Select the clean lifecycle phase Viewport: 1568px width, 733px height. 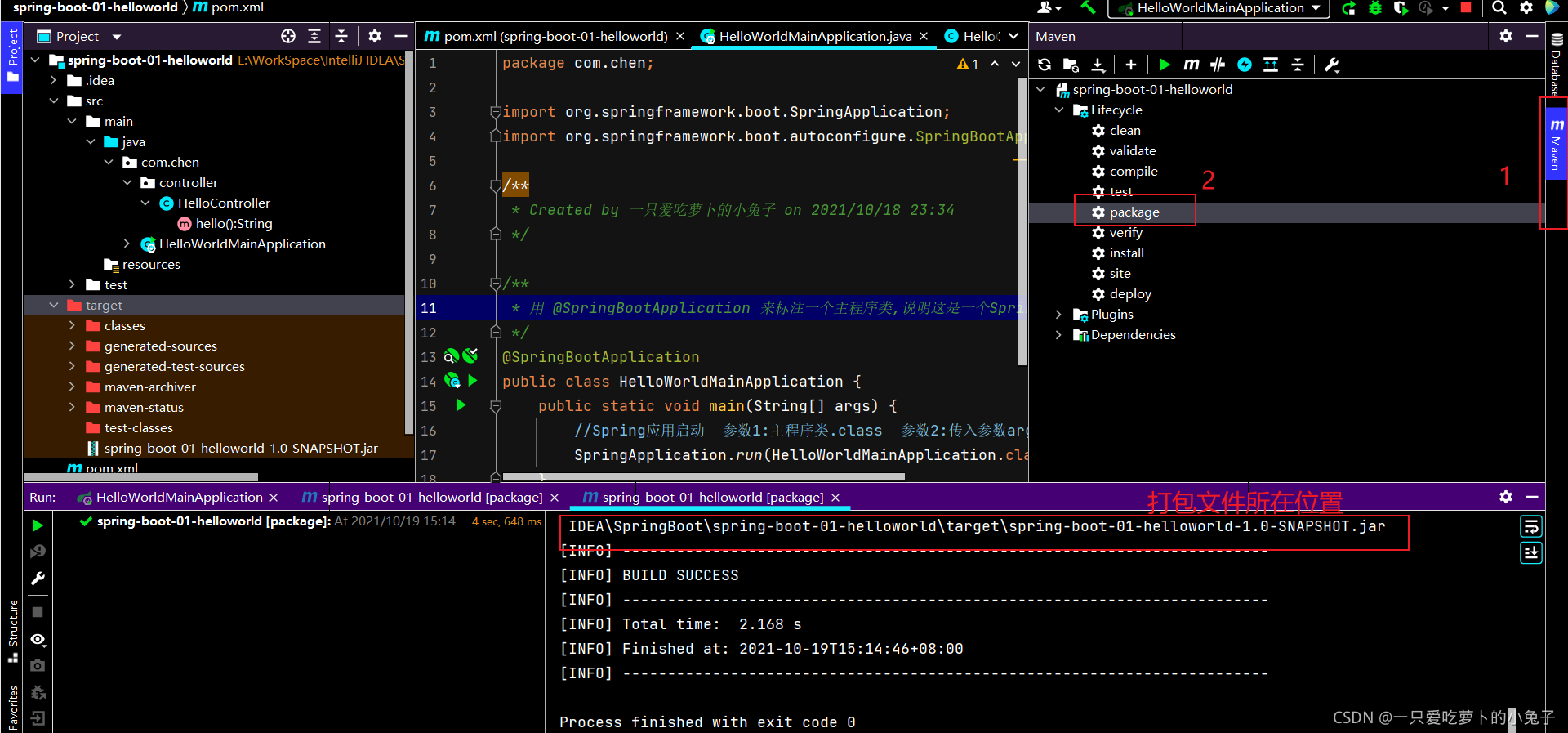(x=1125, y=130)
